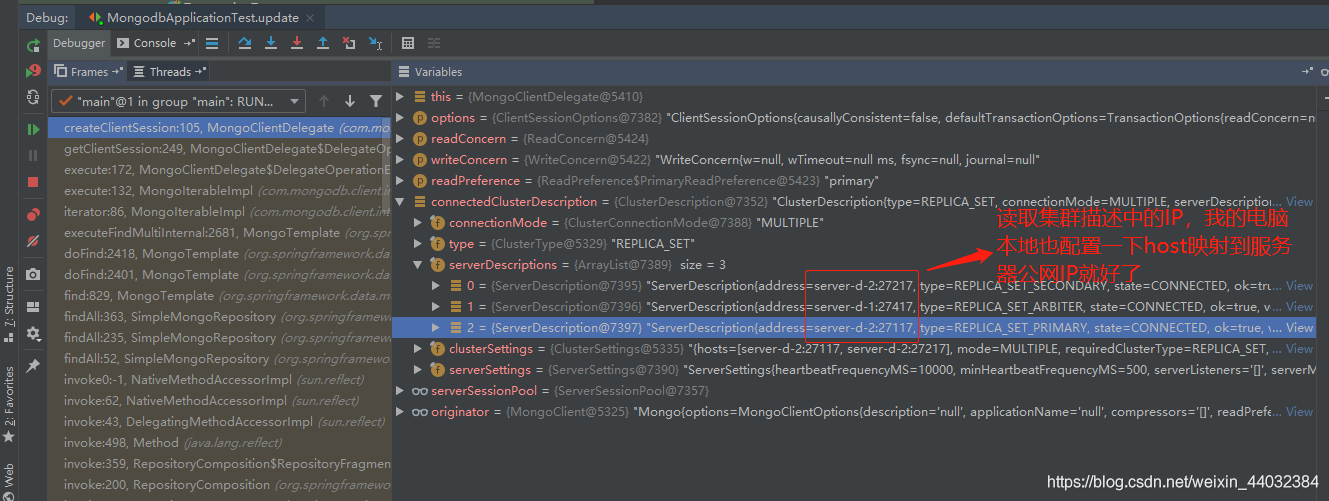Click the Pause Program icon
The height and width of the screenshot is (501, 1329).
point(33,155)
